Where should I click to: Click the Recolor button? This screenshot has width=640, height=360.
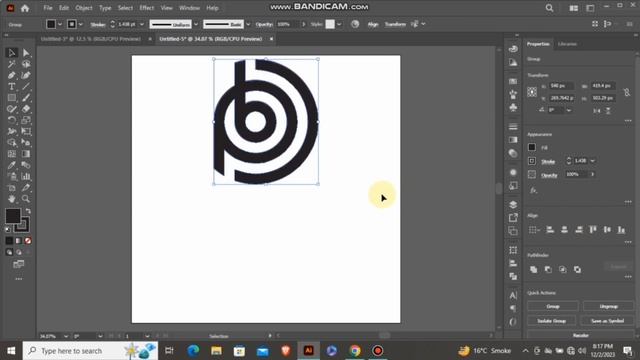pos(580,335)
